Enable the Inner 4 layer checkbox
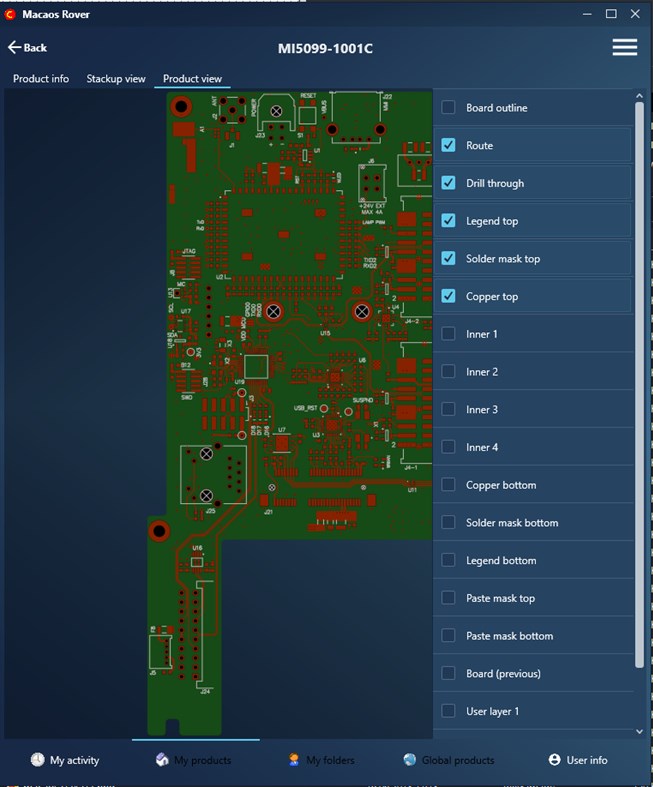Viewport: 653px width, 787px height. tap(448, 447)
